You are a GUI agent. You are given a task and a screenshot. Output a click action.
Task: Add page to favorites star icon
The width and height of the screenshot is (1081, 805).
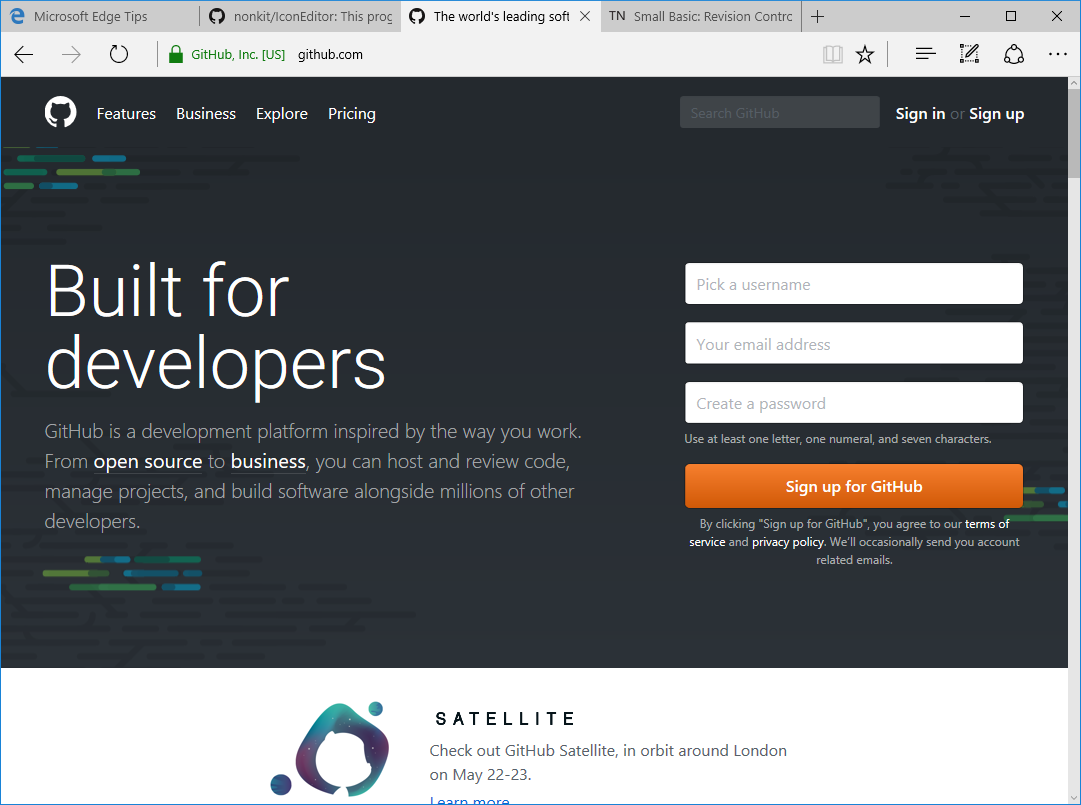[x=865, y=54]
